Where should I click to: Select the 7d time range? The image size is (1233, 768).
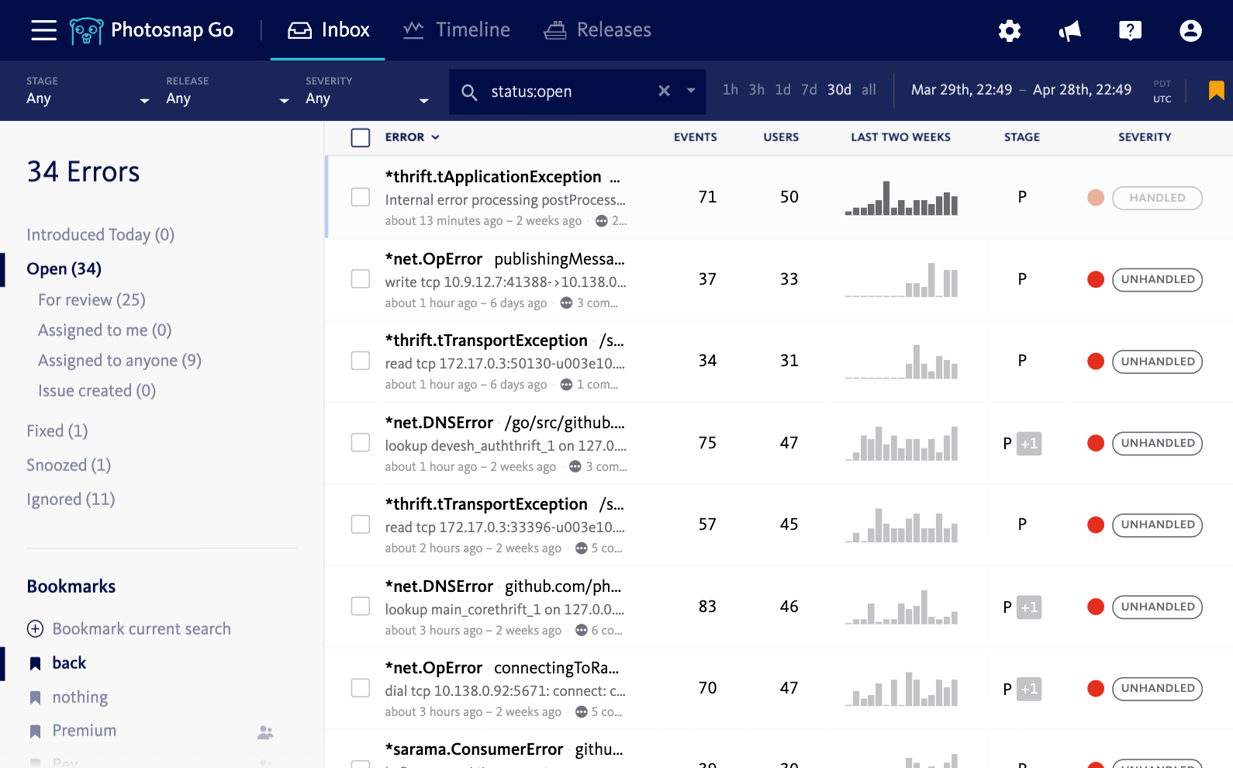(x=809, y=90)
